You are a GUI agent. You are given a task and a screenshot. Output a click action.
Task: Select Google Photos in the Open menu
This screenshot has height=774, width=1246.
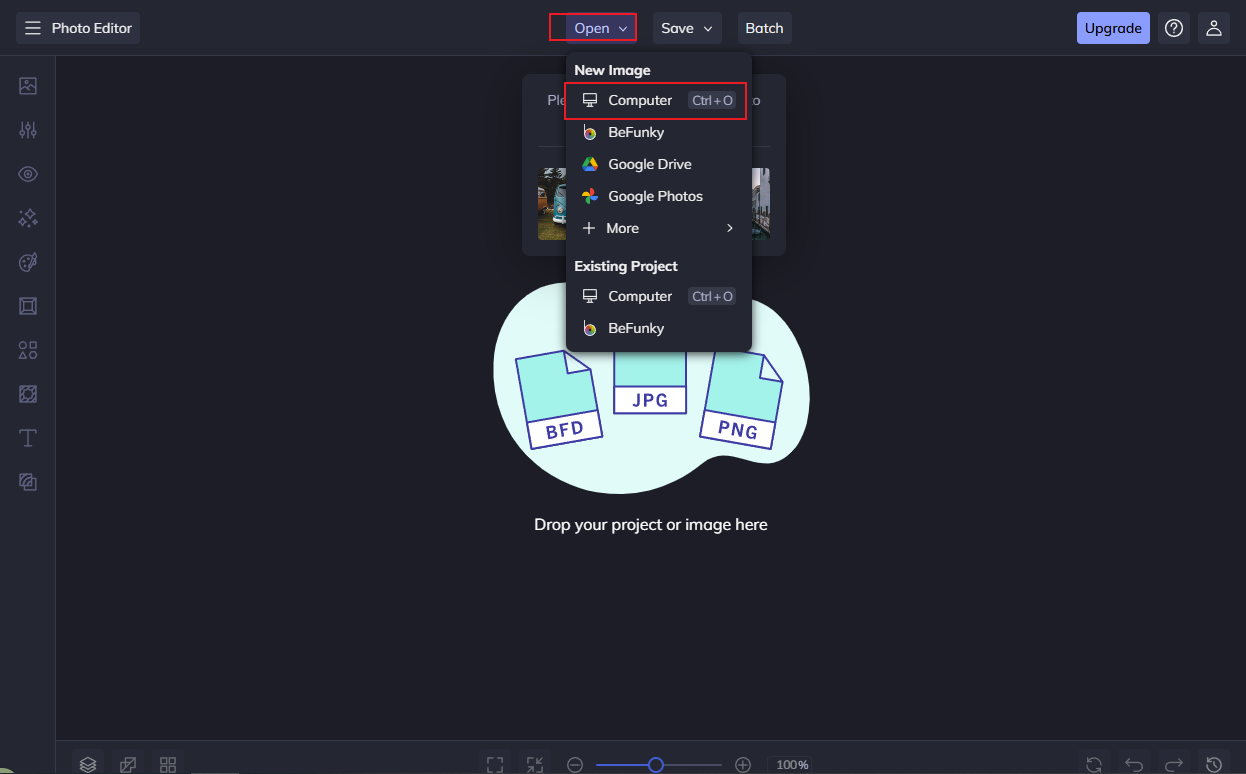pos(655,195)
